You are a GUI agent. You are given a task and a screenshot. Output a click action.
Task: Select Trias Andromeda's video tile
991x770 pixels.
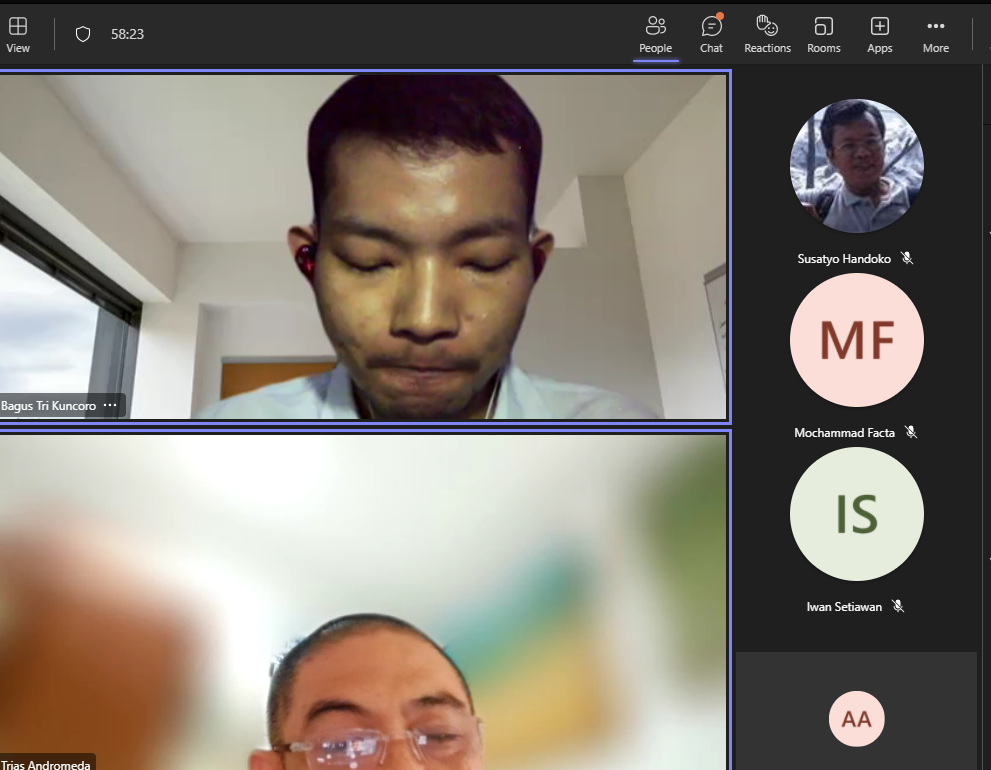(365, 600)
